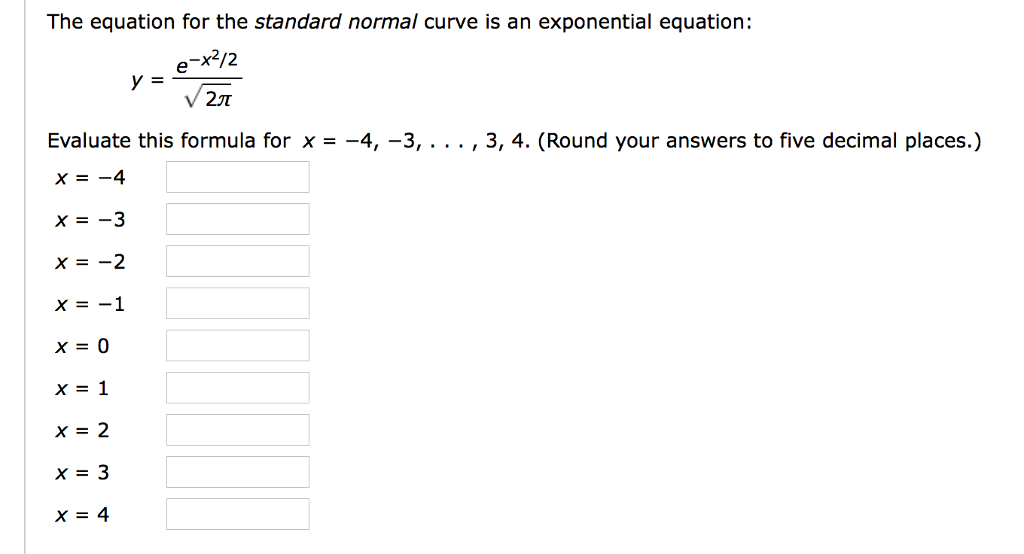Click the "x = 4" row label

pyautogui.click(x=83, y=515)
